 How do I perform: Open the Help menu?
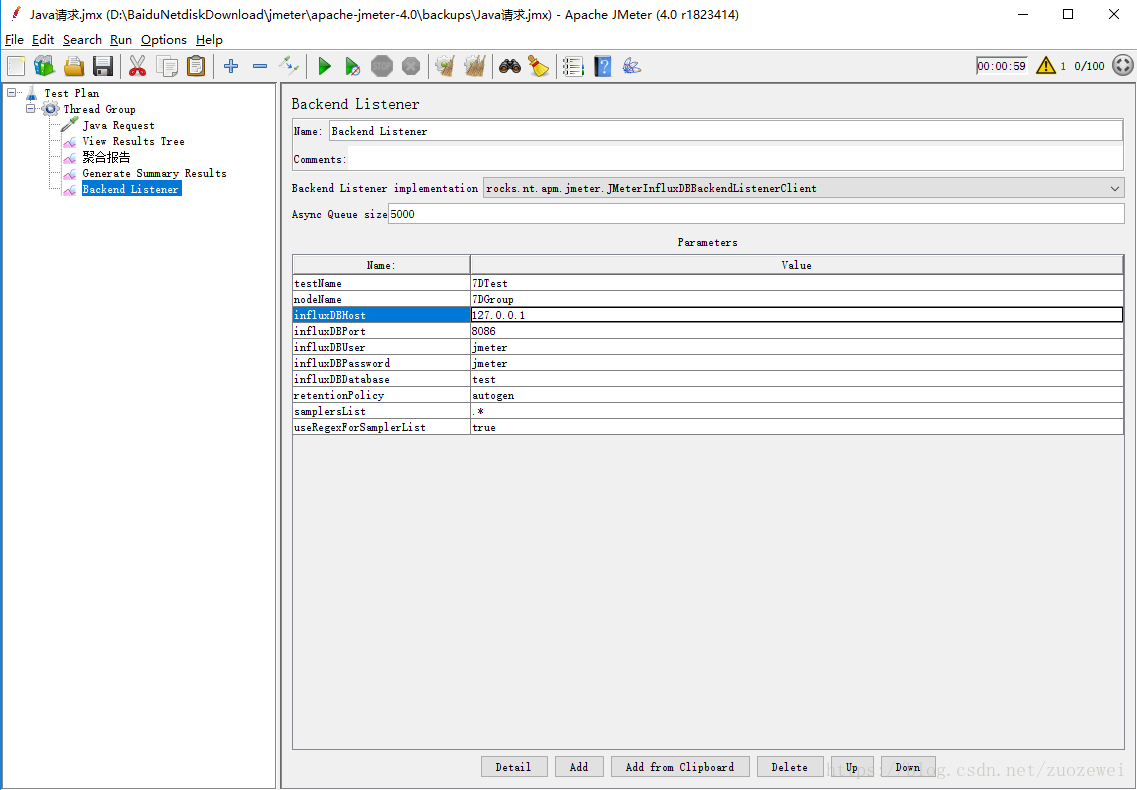pyautogui.click(x=209, y=40)
